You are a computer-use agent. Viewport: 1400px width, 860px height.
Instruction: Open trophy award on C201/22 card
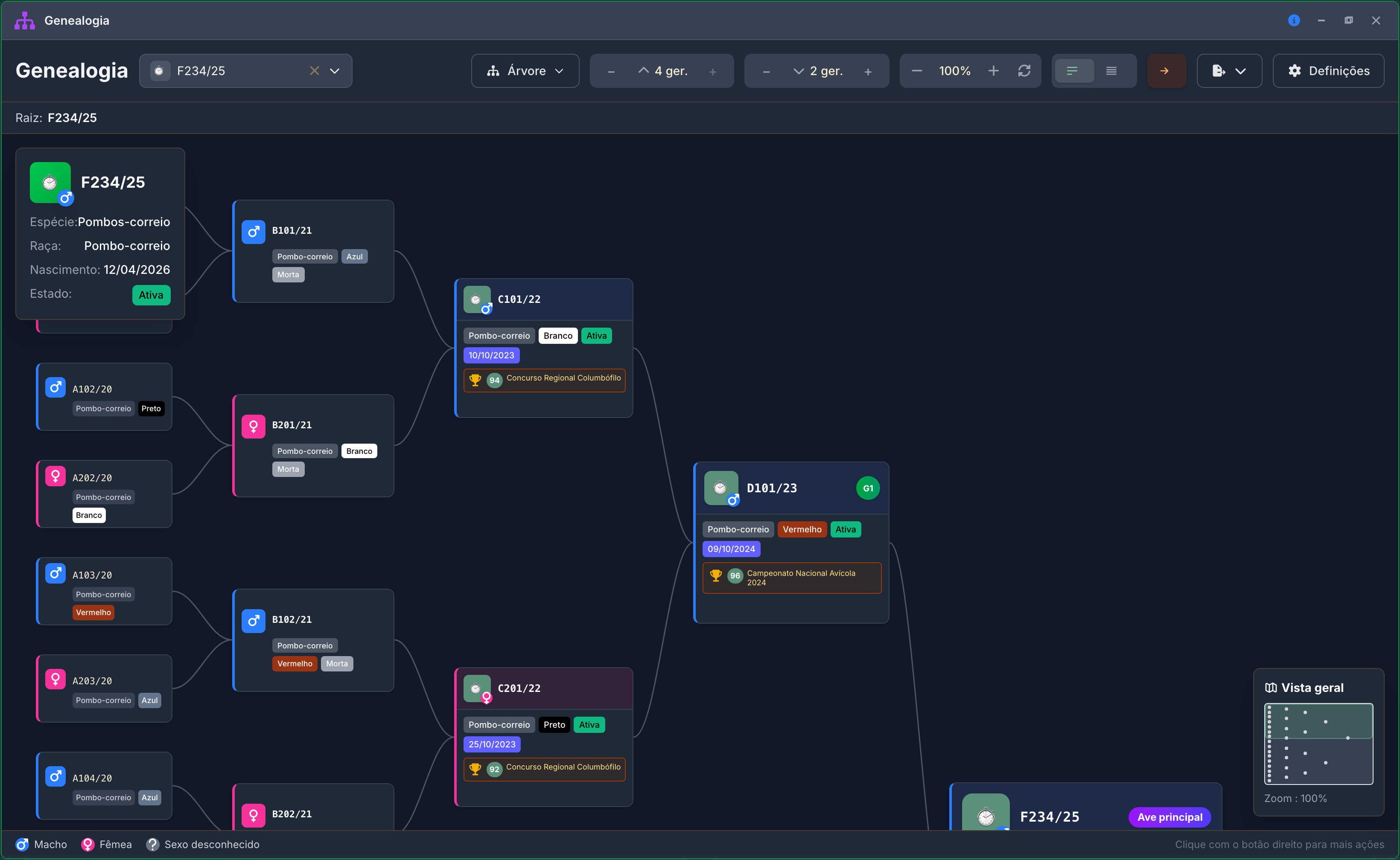click(x=545, y=769)
